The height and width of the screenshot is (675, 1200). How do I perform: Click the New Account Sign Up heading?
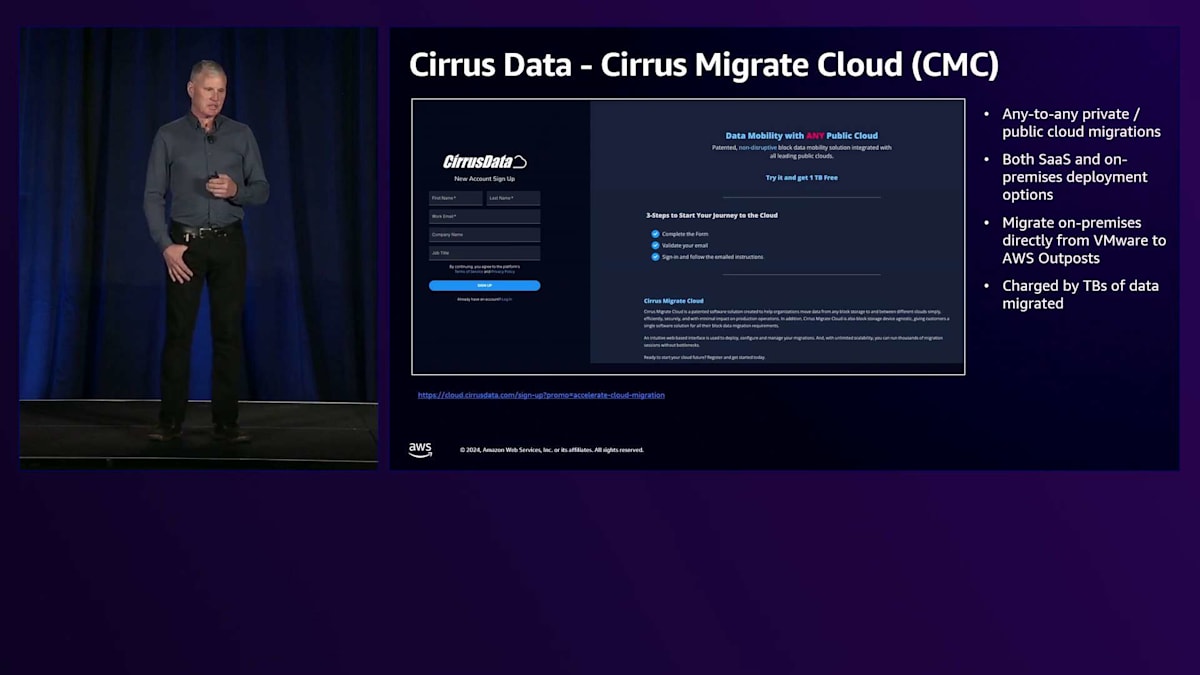[x=484, y=178]
